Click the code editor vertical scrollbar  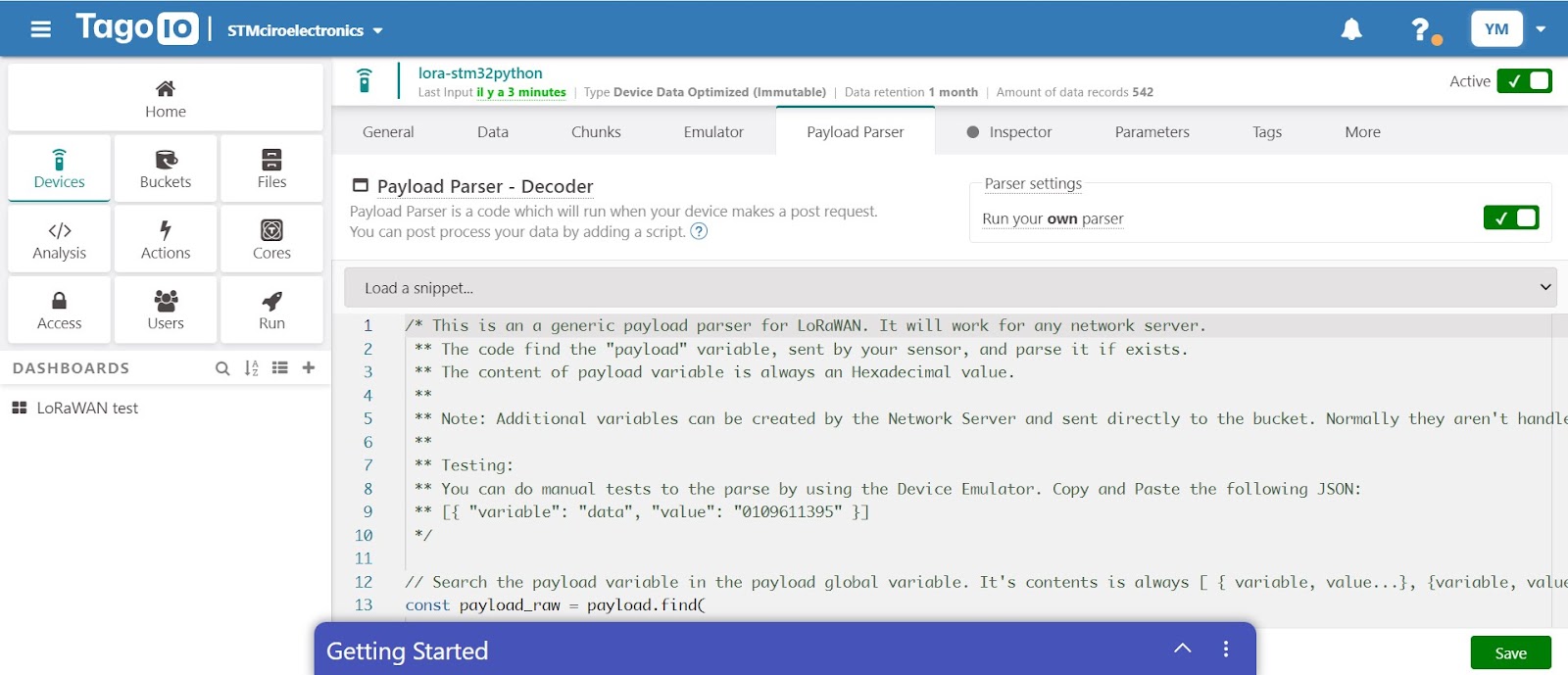1559,470
